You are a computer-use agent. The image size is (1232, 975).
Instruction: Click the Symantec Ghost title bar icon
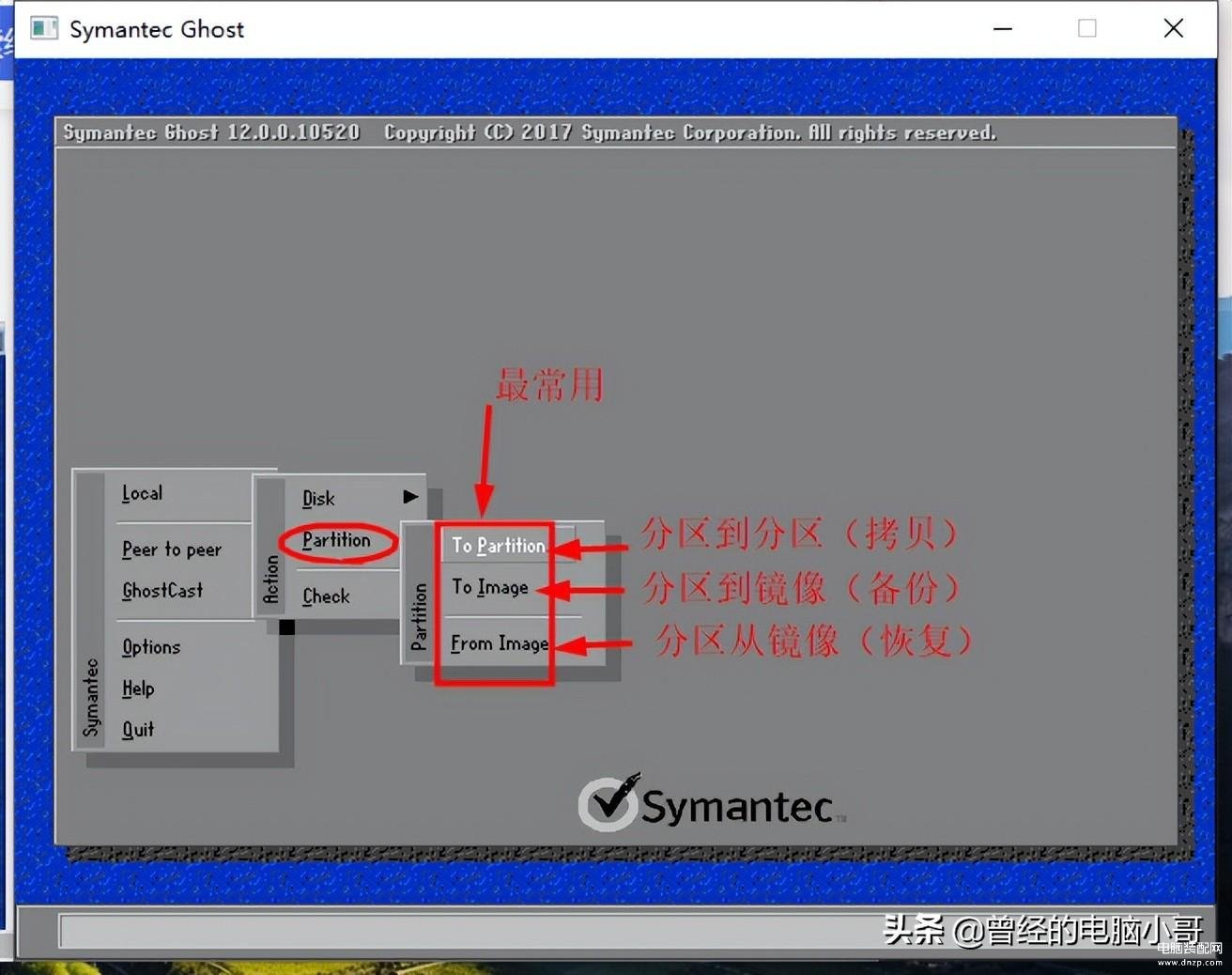pos(44,29)
